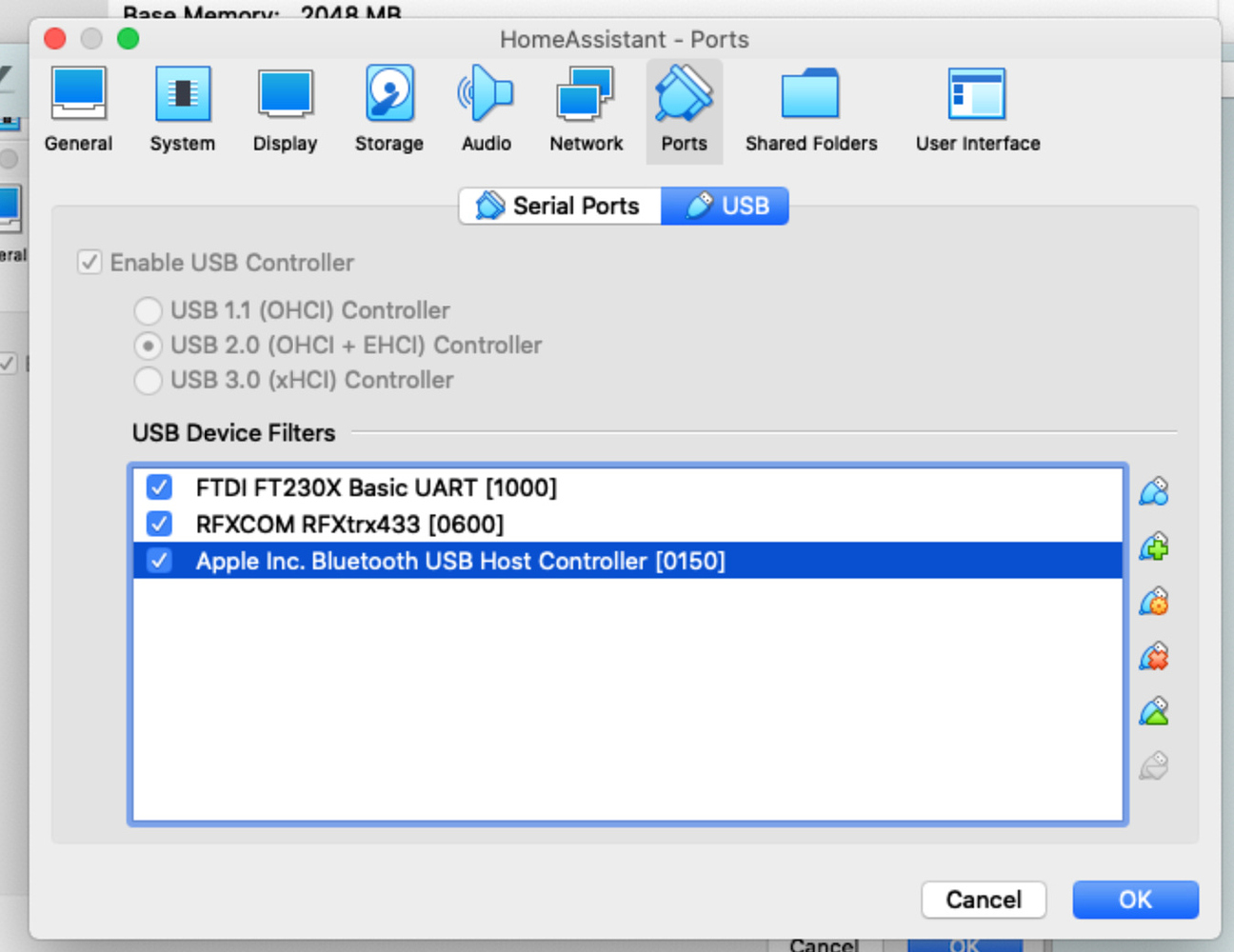1234x952 pixels.
Task: Edit the selected USB filter
Action: (x=1153, y=601)
